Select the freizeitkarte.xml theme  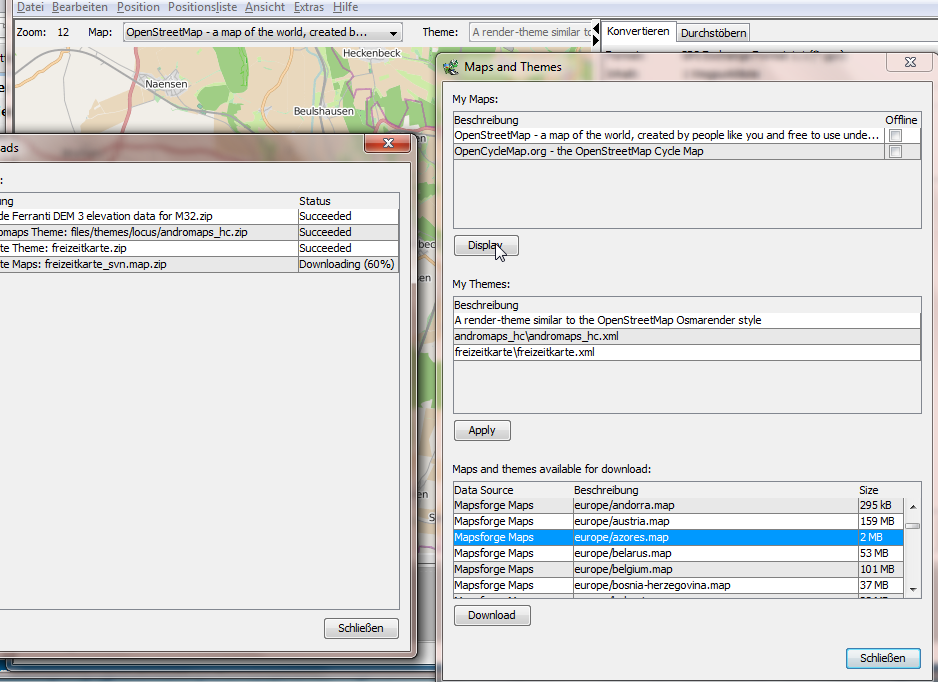(x=687, y=352)
